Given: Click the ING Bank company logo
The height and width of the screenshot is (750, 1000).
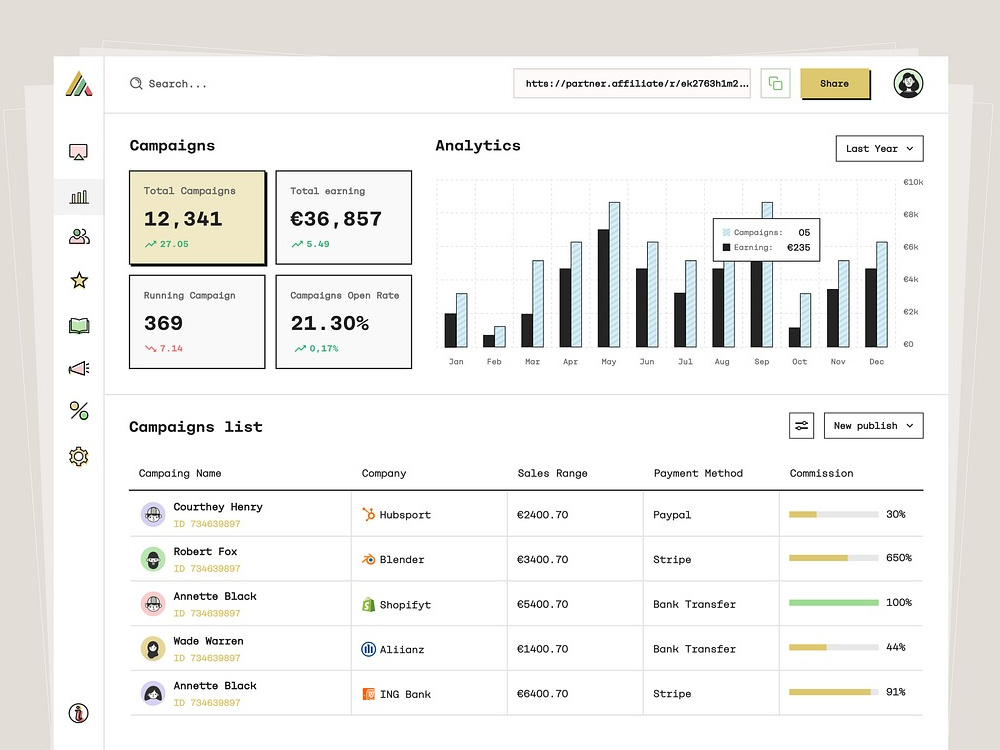Looking at the screenshot, I should [369, 694].
